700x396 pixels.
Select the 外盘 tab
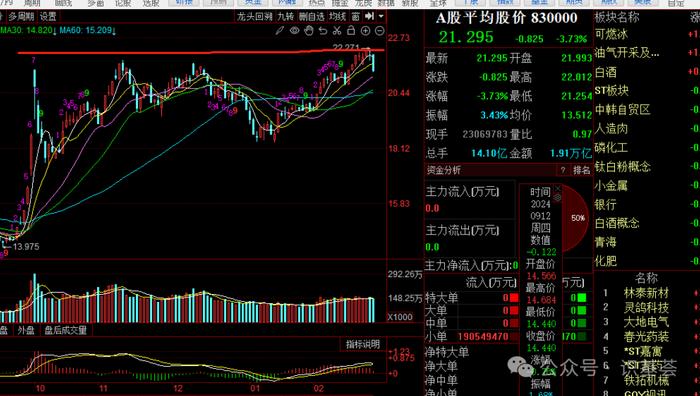(x=26, y=330)
